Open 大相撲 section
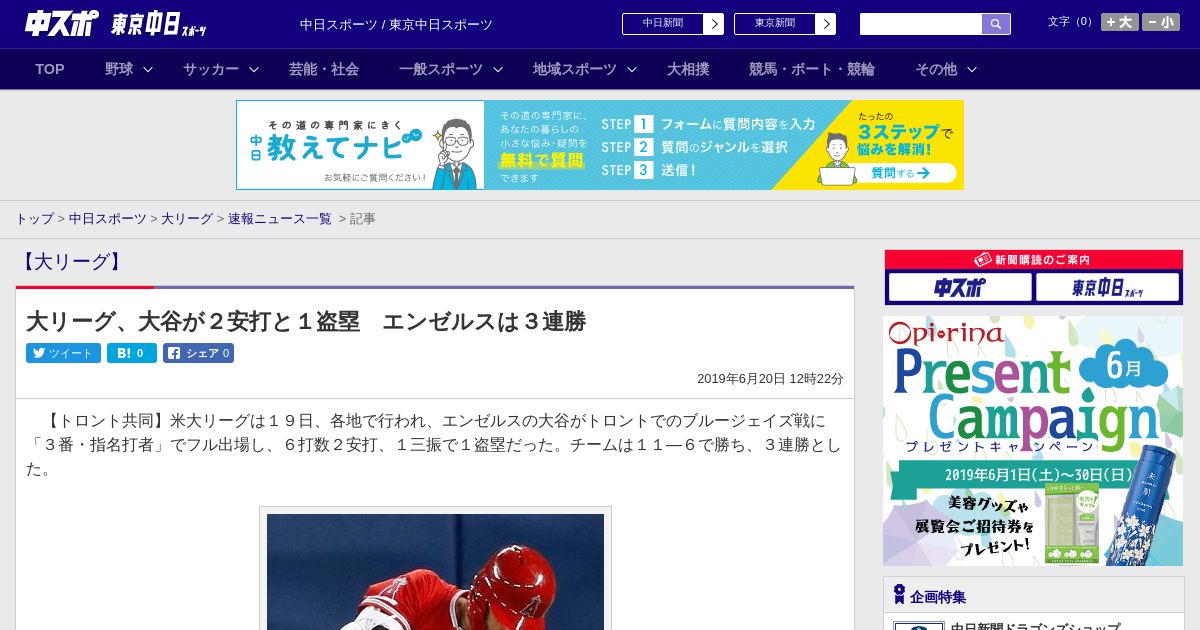 coord(688,69)
